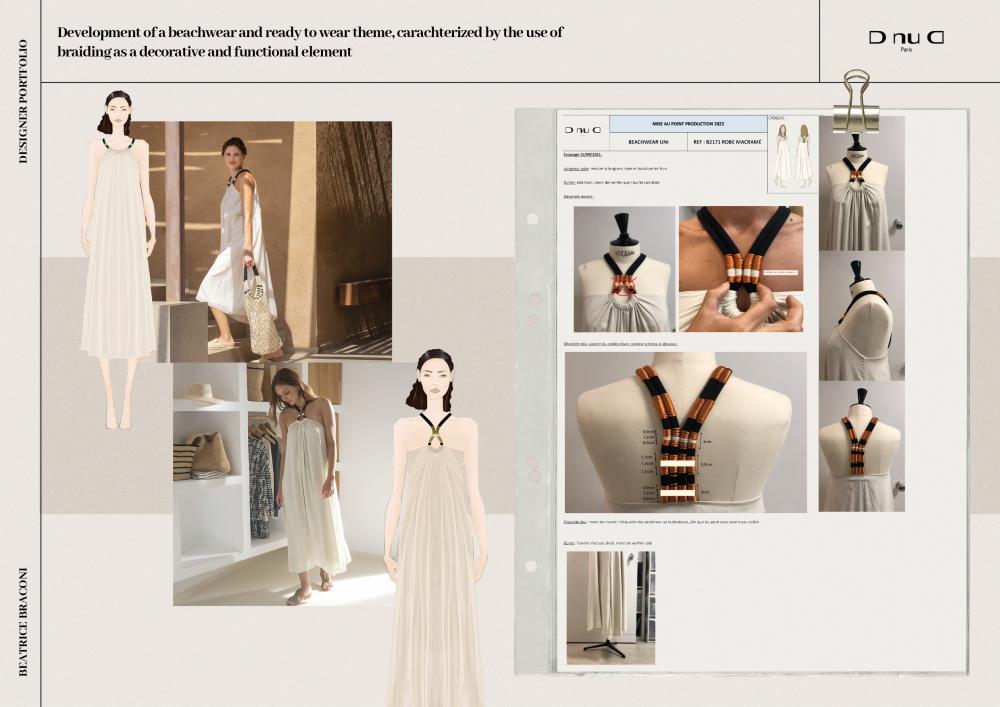Click the metal binder clip

tap(856, 100)
